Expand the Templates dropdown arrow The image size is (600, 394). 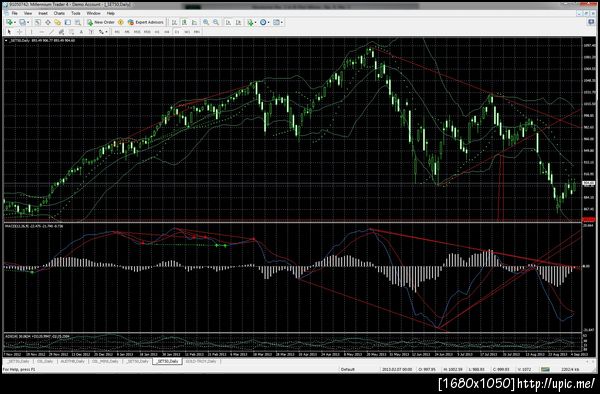point(282,22)
